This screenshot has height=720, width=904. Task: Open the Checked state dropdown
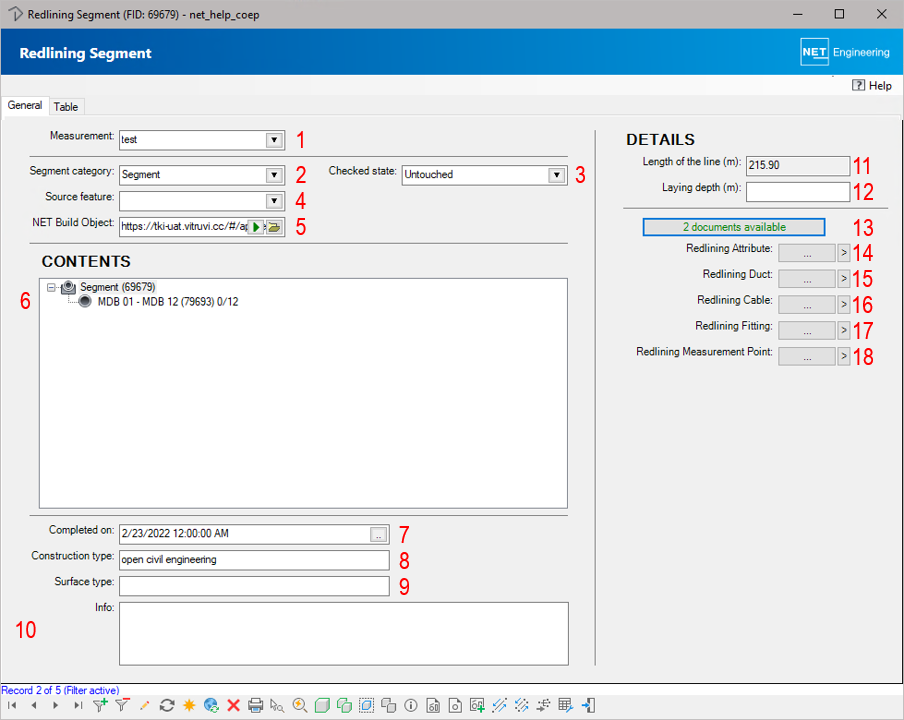click(558, 174)
